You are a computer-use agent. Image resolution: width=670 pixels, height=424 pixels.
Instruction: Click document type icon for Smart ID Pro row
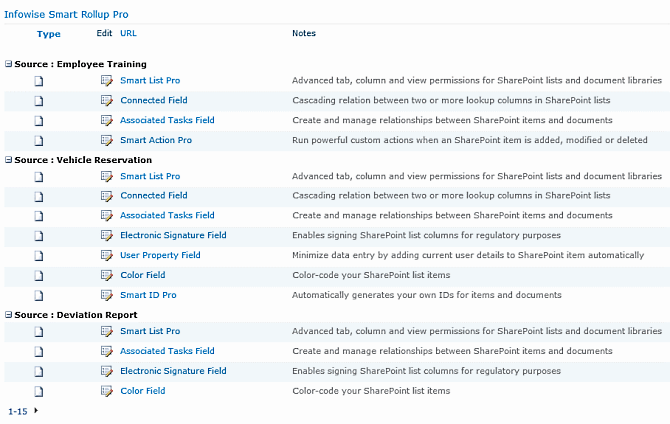pyautogui.click(x=39, y=295)
